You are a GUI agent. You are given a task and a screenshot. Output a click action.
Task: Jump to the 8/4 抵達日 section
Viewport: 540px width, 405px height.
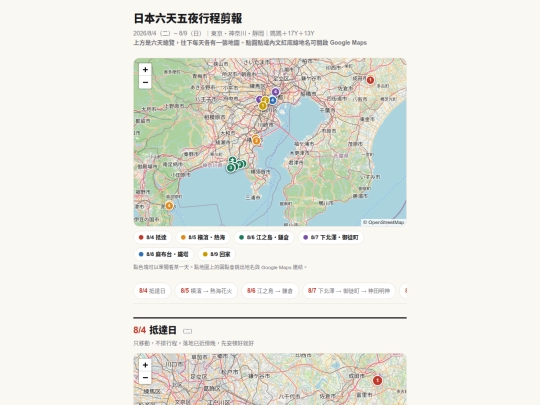[152, 291]
